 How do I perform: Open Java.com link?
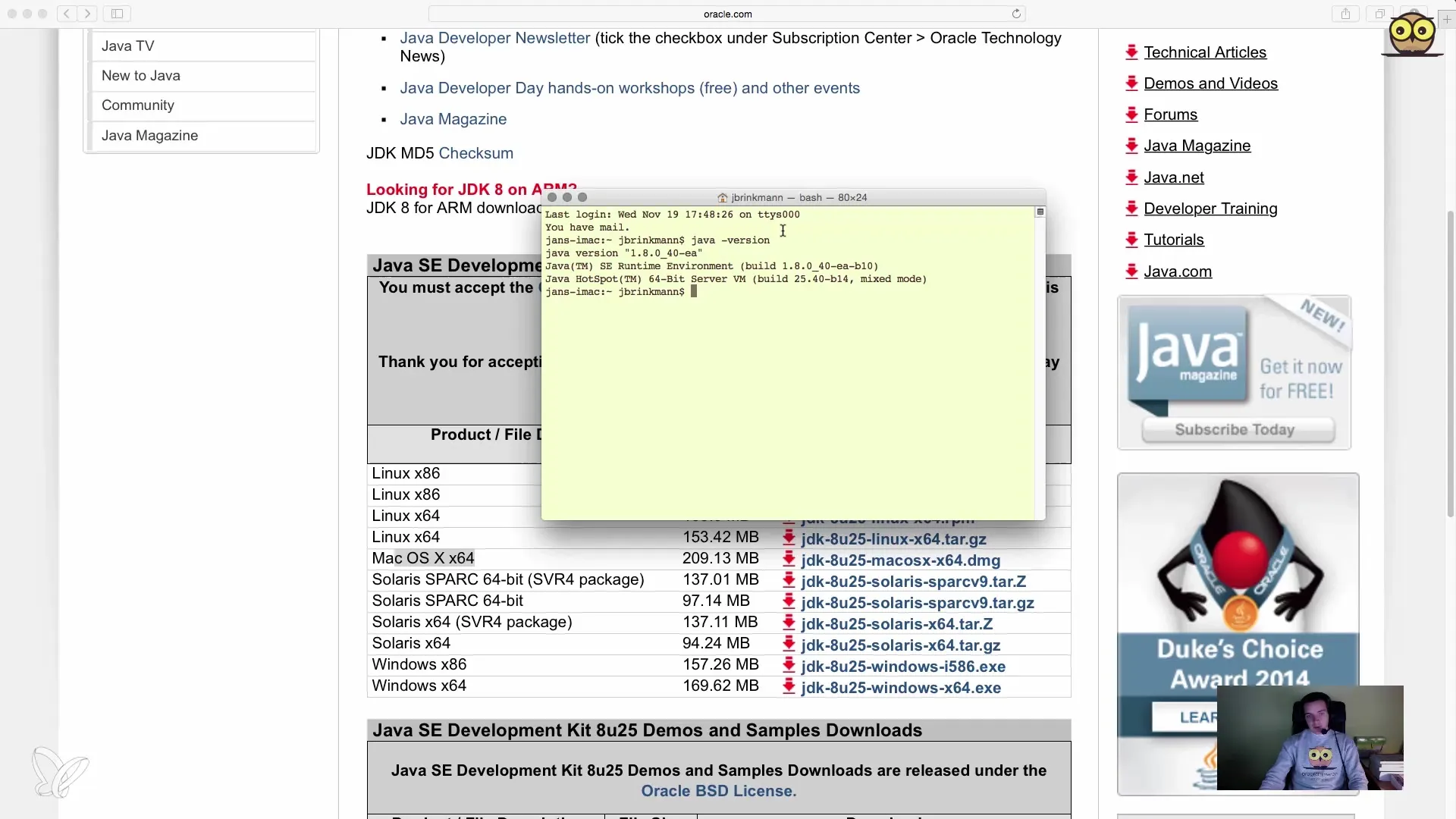1177,271
